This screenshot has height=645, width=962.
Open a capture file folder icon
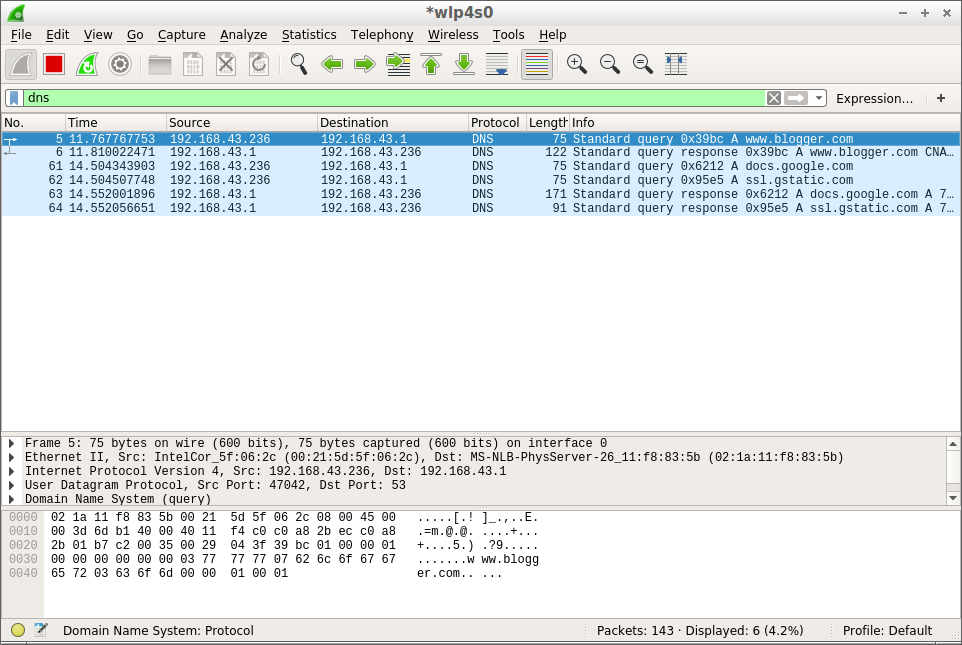click(x=160, y=64)
